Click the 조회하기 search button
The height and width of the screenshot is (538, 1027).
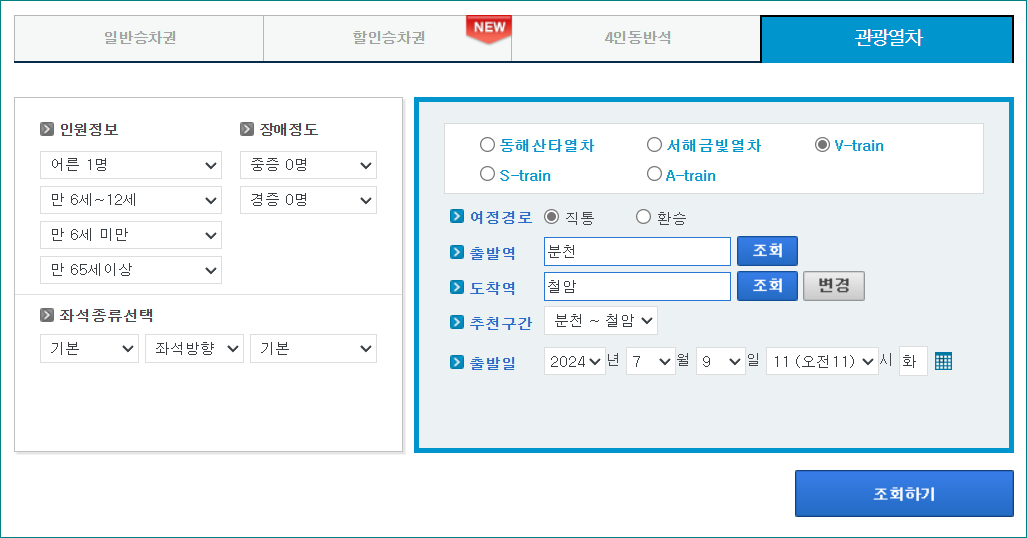(904, 493)
